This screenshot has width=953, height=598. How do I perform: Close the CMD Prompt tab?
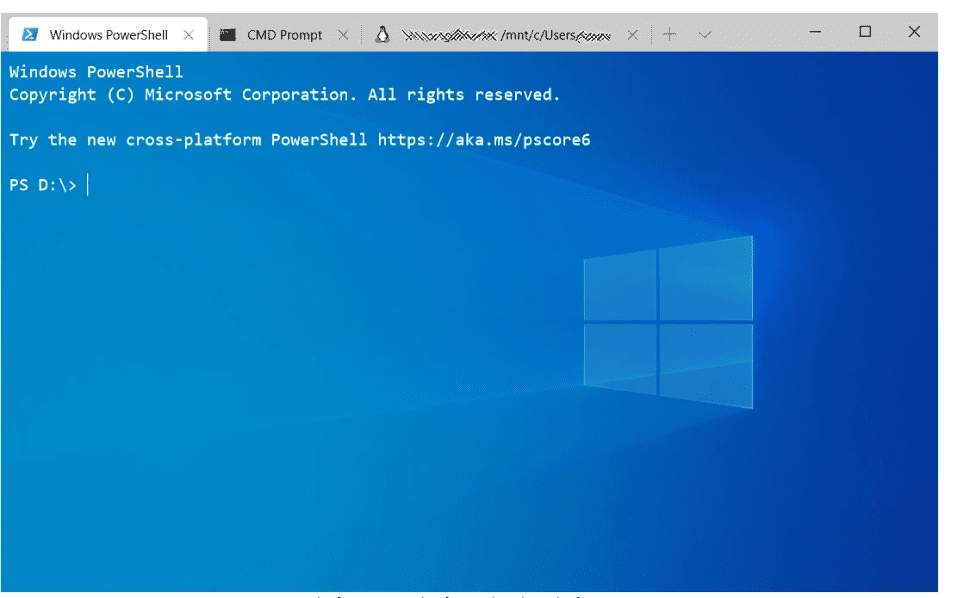[343, 35]
